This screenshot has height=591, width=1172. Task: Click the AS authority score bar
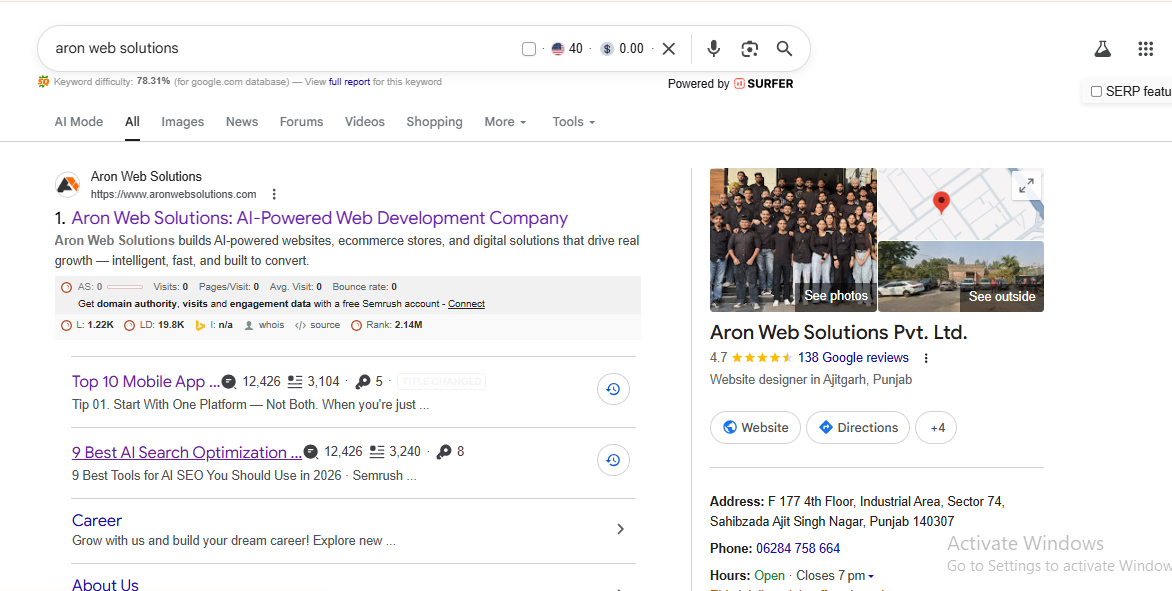click(x=124, y=287)
